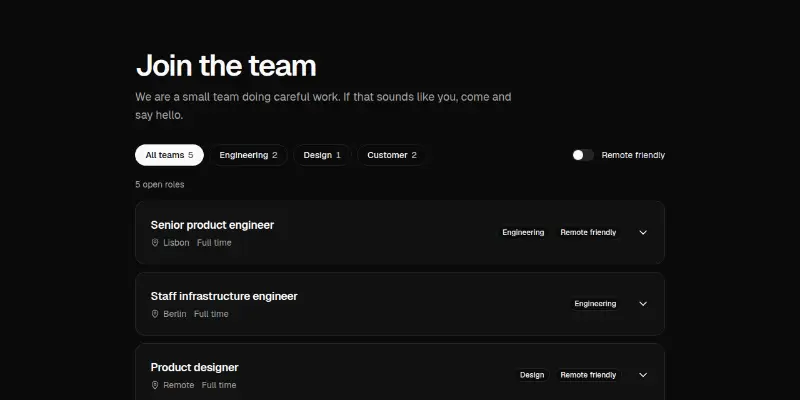Image resolution: width=800 pixels, height=400 pixels.
Task: Click 'Full time' under Senior product engineer
Action: [214, 243]
